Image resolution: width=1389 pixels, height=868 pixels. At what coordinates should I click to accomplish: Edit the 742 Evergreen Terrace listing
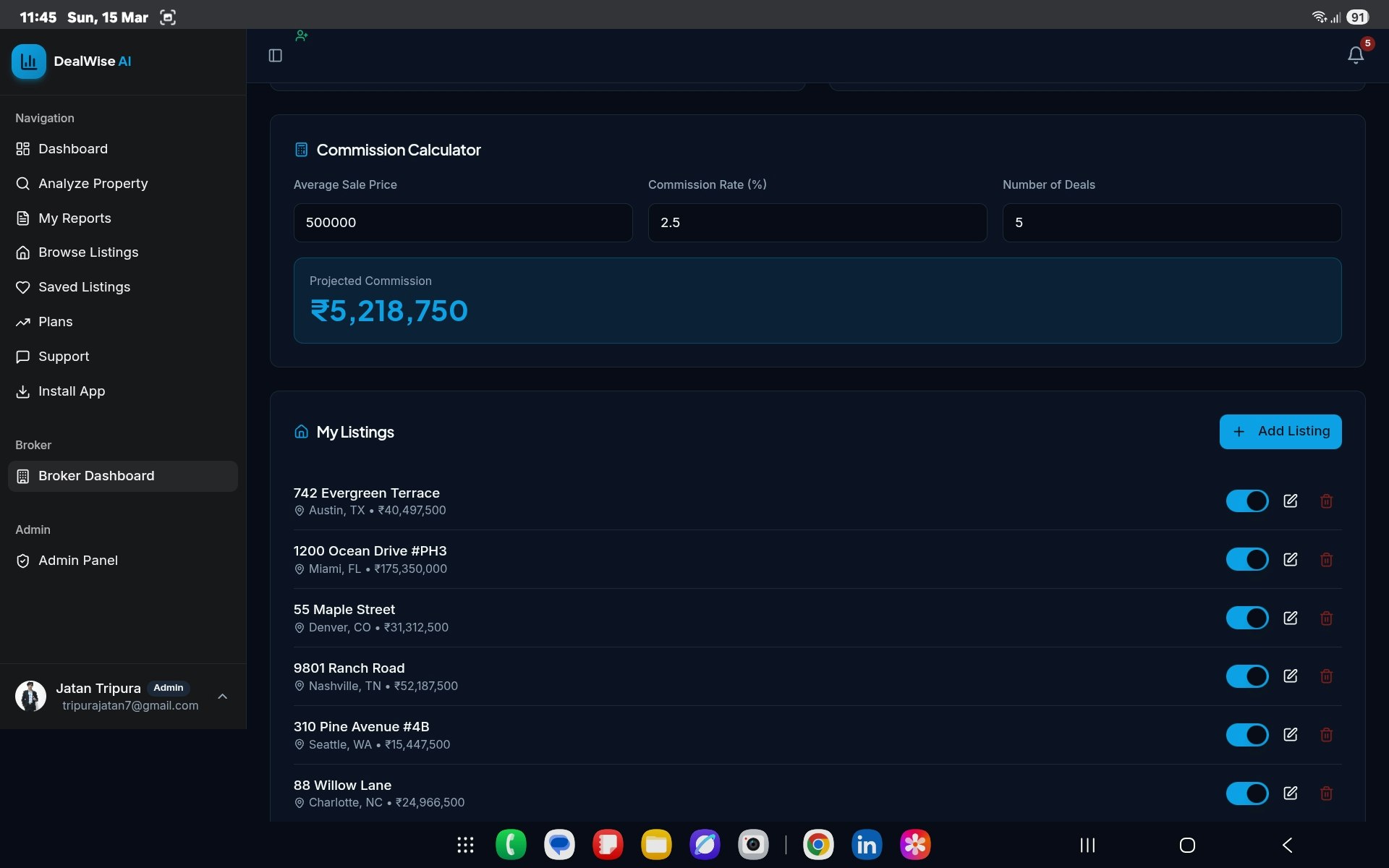pyautogui.click(x=1291, y=501)
